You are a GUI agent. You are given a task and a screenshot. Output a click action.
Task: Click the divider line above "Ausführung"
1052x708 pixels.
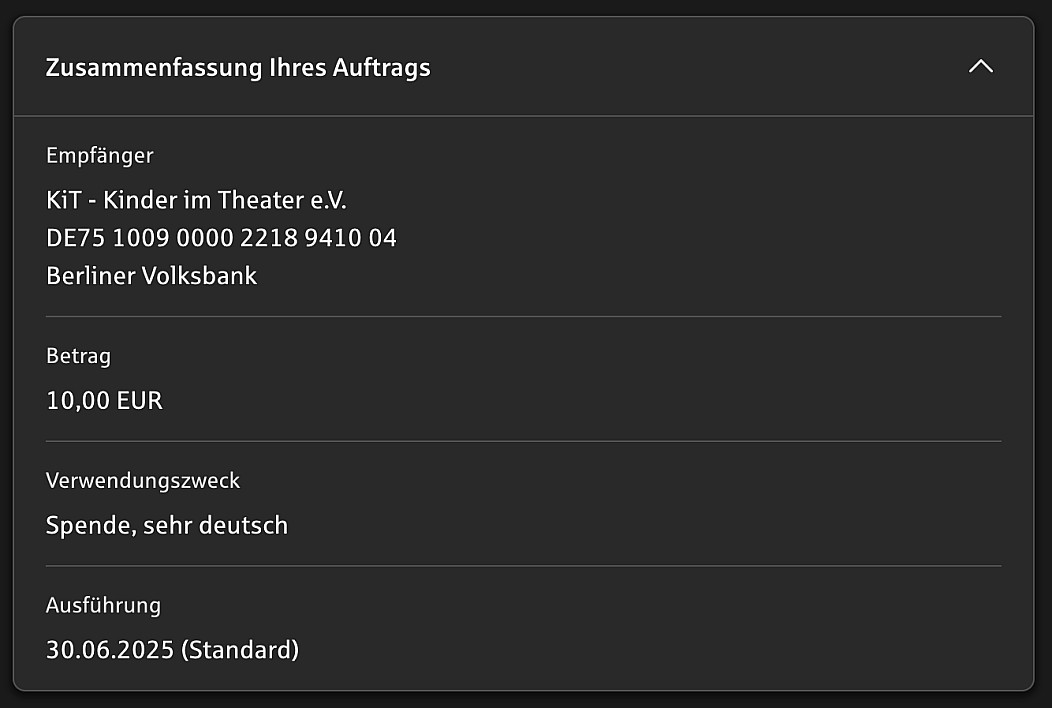pos(523,566)
